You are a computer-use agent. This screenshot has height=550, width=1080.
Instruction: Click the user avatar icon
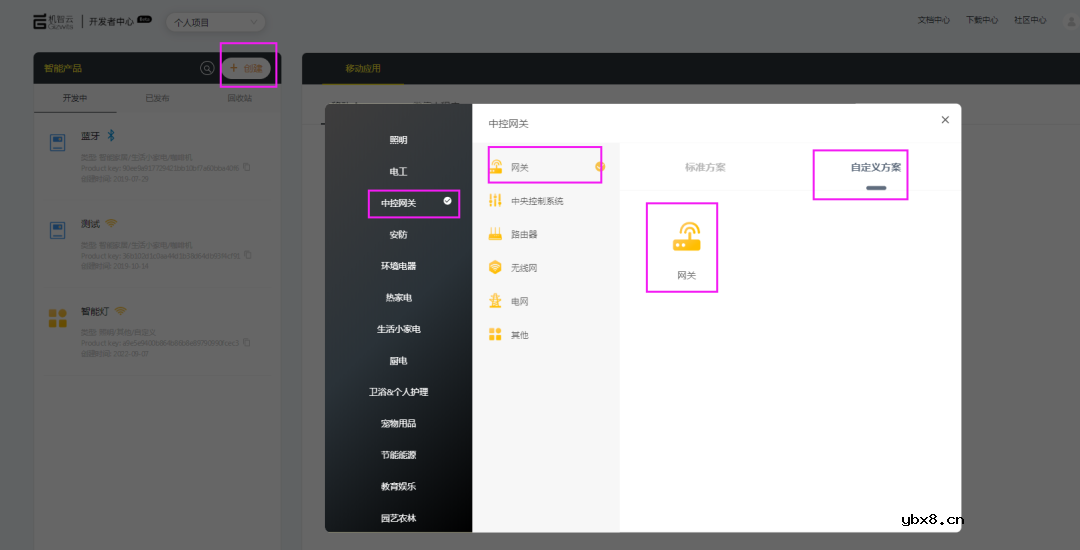click(1071, 21)
